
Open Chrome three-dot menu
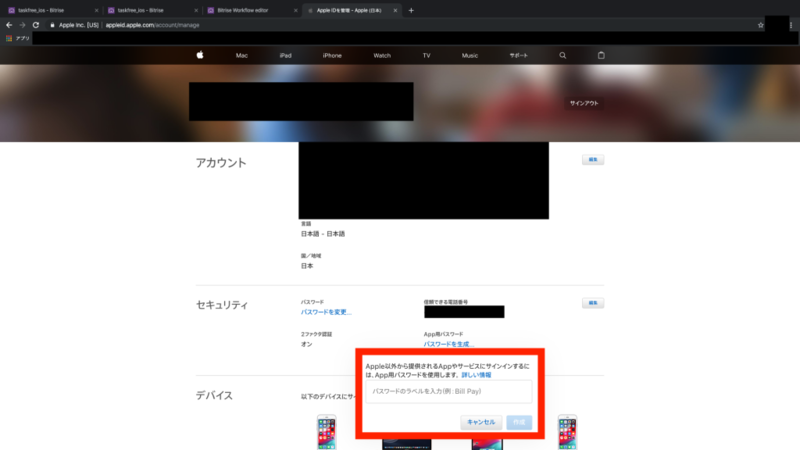(x=791, y=25)
